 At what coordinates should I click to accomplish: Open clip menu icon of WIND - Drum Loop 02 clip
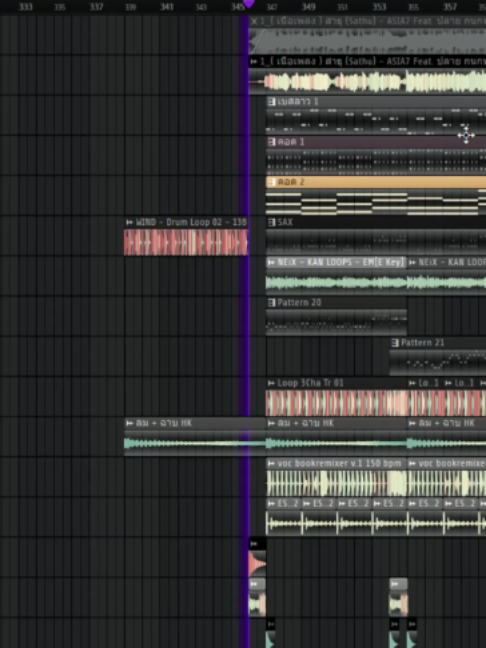[129, 222]
